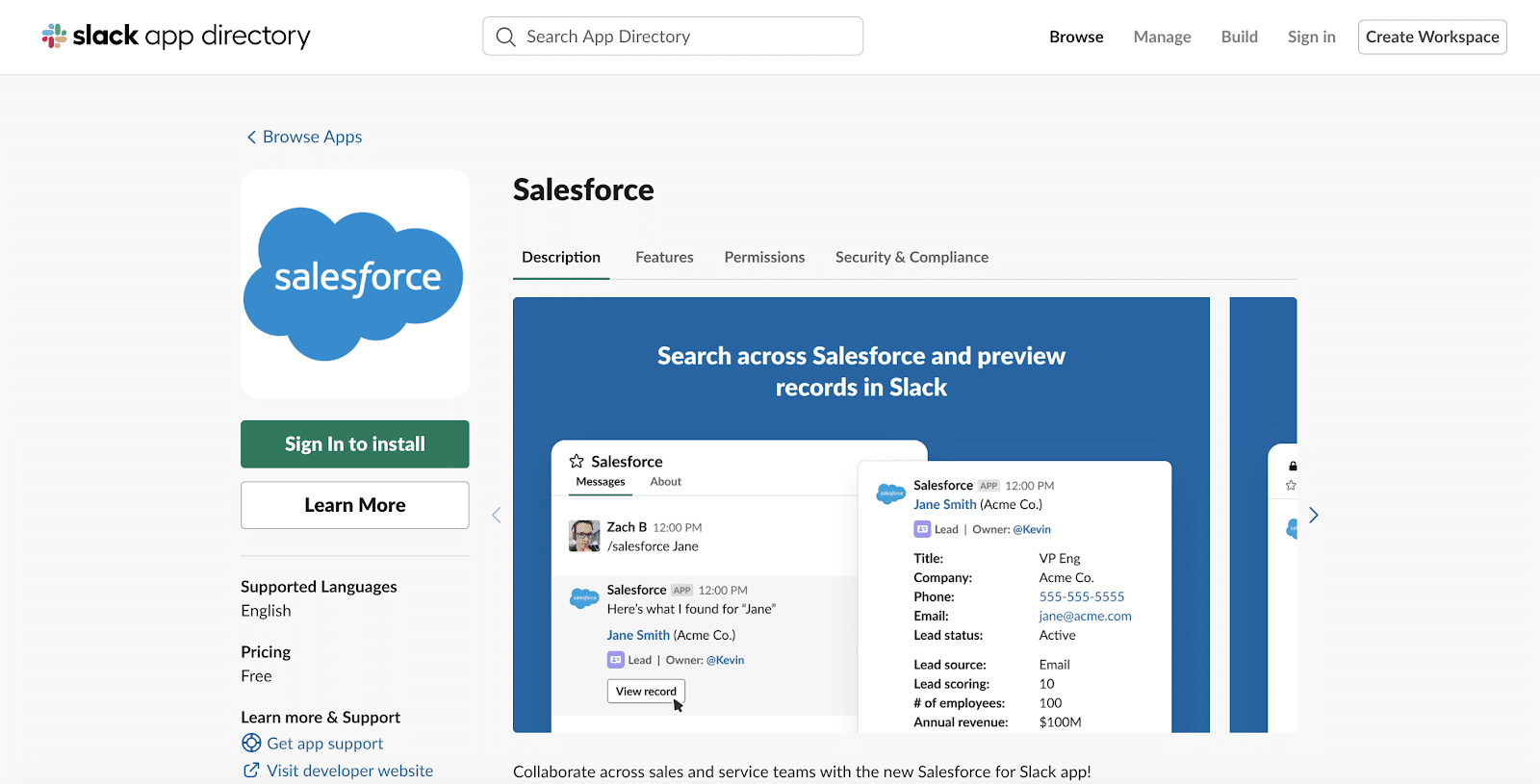Image resolution: width=1540 pixels, height=784 pixels.
Task: Show the next screenshot with right arrow
Action: [1313, 515]
